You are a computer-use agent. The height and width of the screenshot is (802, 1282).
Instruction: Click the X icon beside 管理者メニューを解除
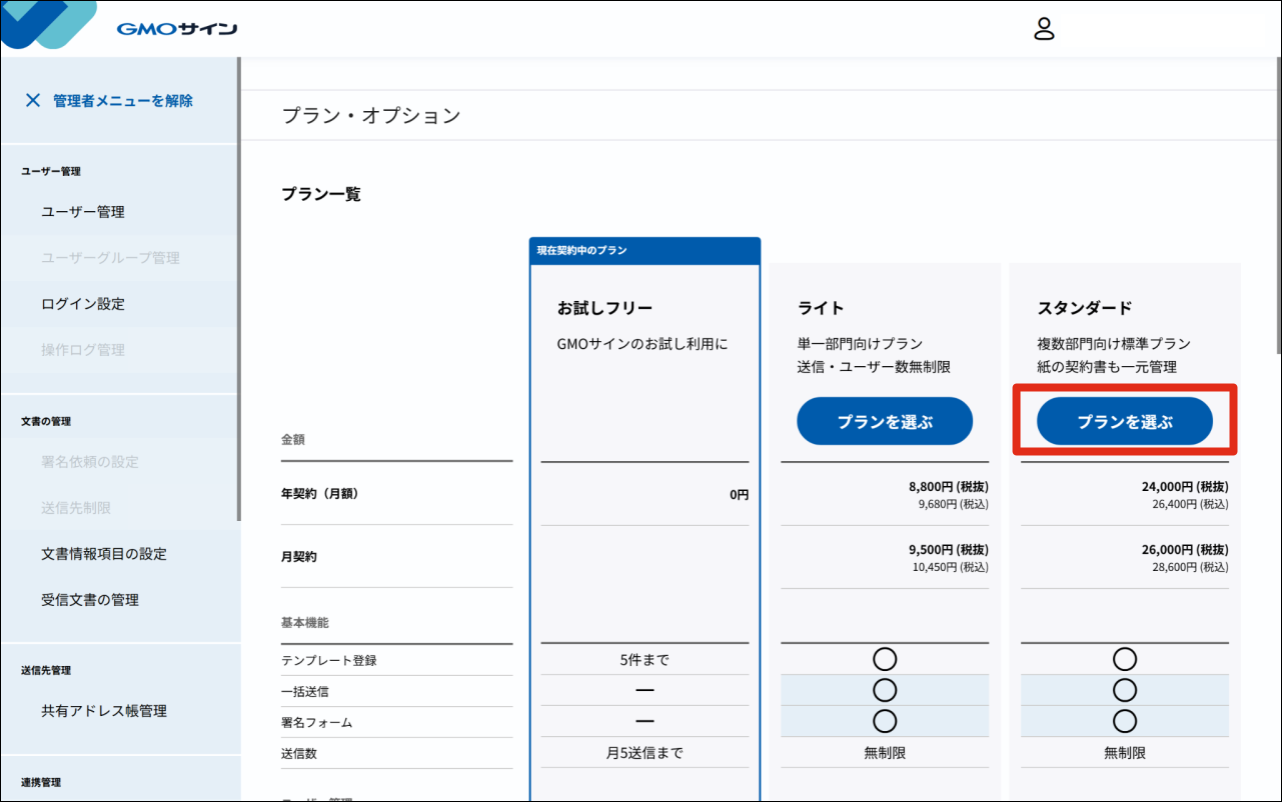tap(33, 100)
